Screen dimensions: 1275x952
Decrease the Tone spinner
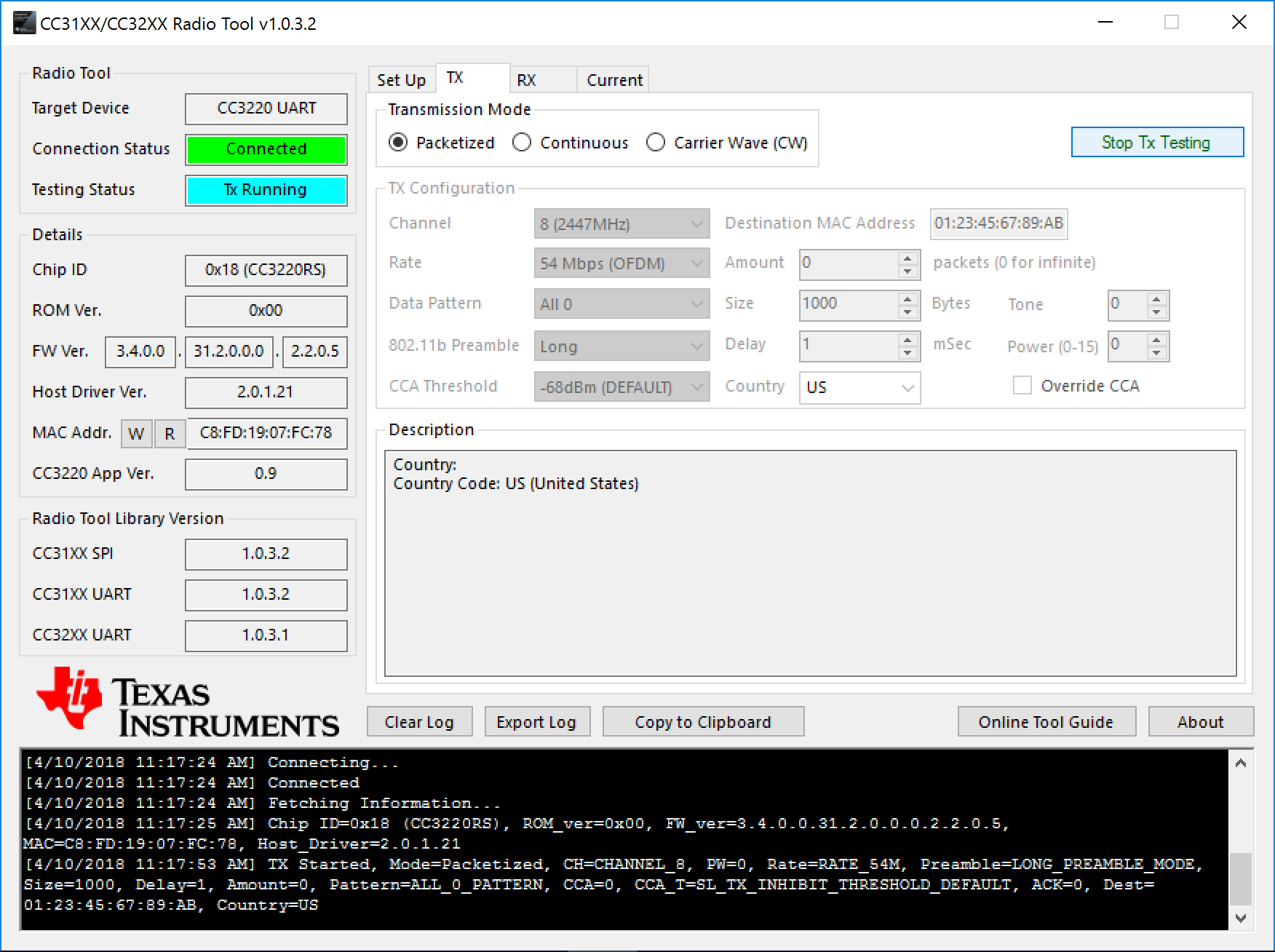tap(1157, 312)
